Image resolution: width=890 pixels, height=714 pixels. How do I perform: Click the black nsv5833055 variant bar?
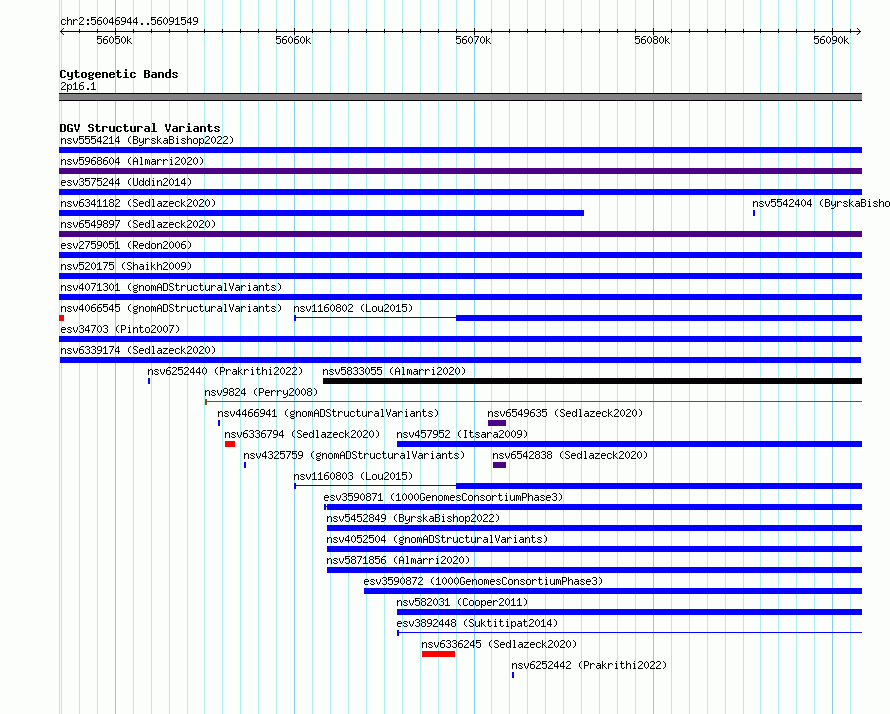[x=593, y=381]
